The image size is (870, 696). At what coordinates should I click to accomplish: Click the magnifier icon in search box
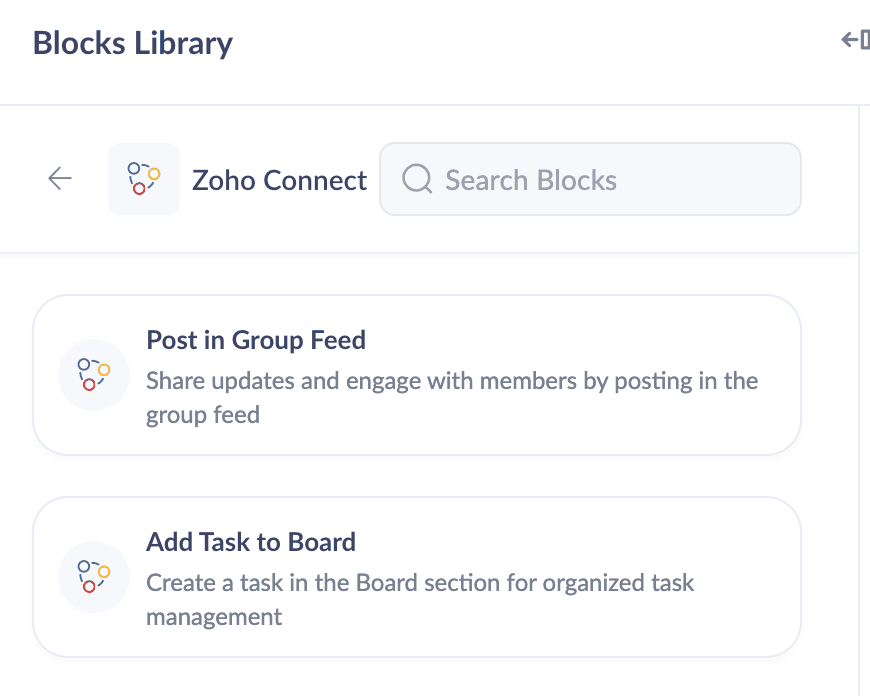(417, 179)
